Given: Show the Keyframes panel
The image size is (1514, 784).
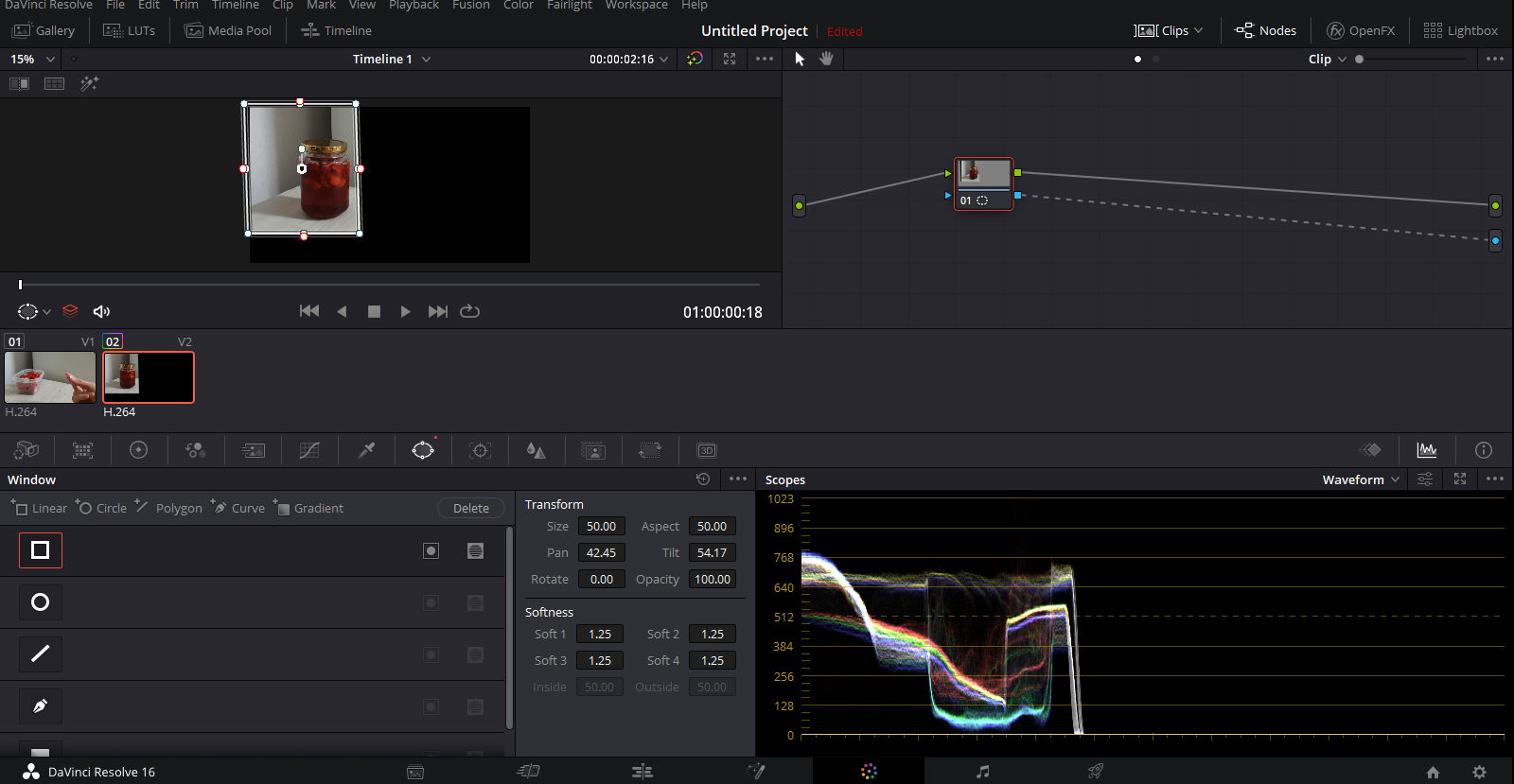Looking at the screenshot, I should [1370, 450].
